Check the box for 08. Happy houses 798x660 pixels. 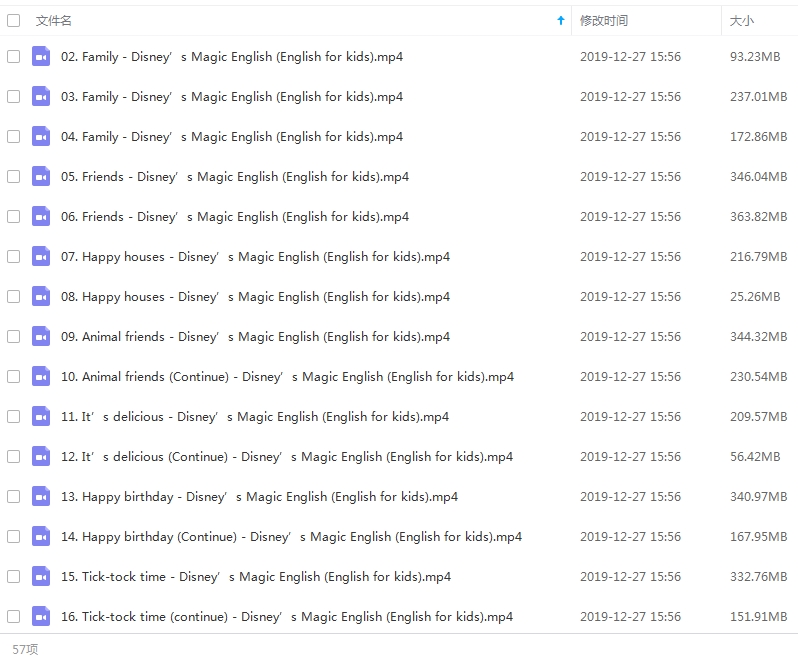(14, 297)
